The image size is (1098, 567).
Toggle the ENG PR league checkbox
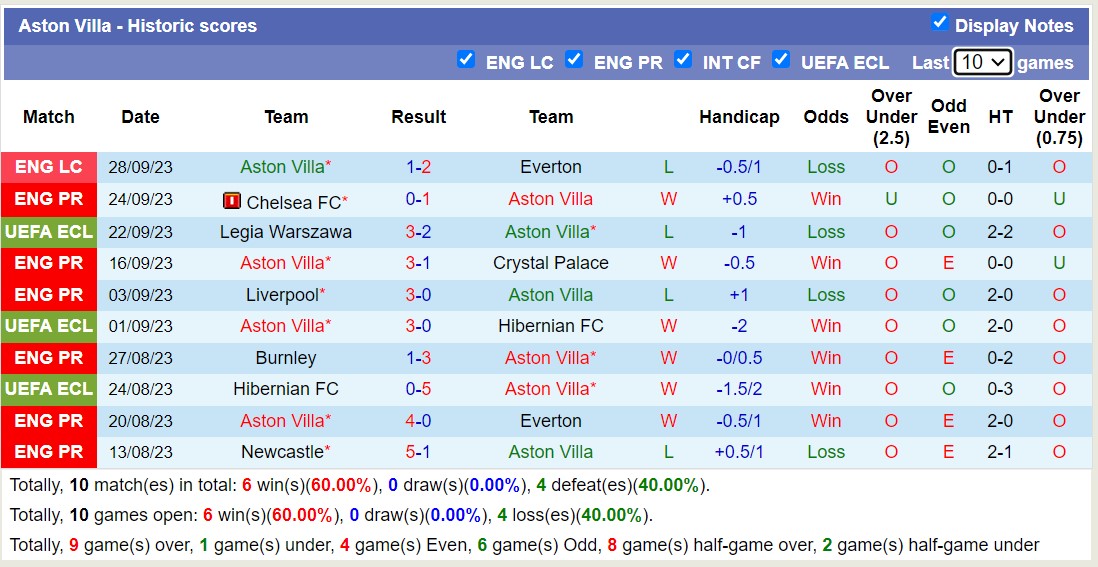coord(574,60)
